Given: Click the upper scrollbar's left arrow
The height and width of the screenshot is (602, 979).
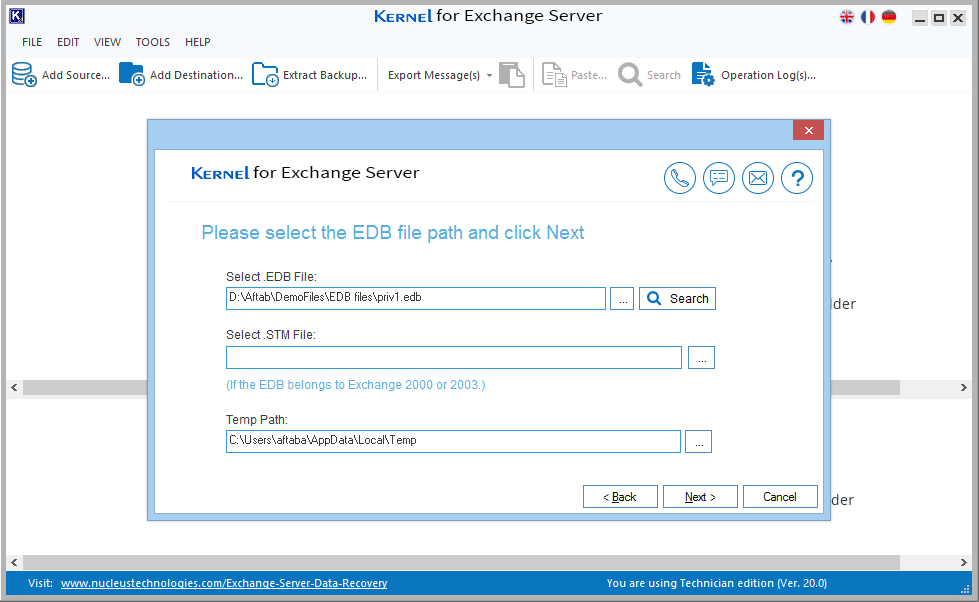Looking at the screenshot, I should click(x=14, y=387).
